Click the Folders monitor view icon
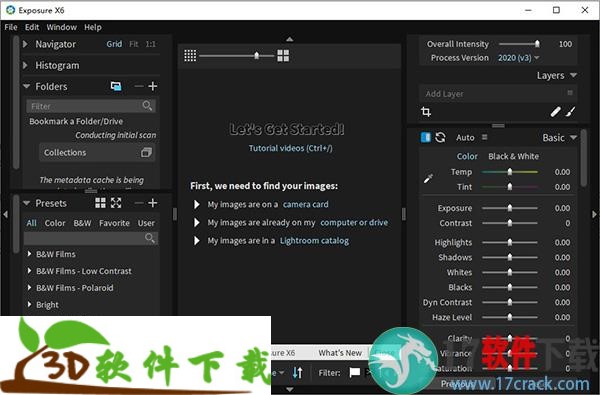This screenshot has width=600, height=395. click(116, 86)
